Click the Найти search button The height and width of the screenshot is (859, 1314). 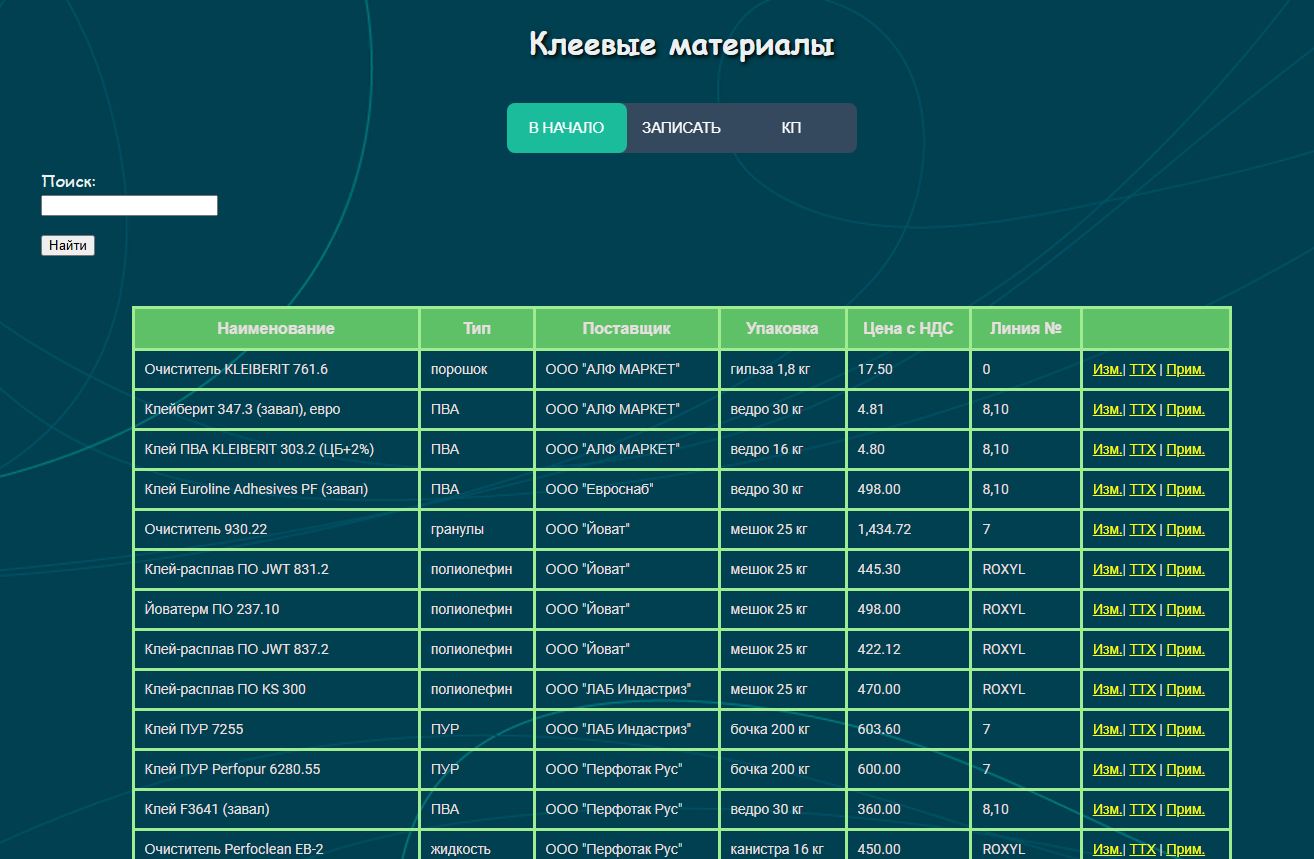coord(68,245)
